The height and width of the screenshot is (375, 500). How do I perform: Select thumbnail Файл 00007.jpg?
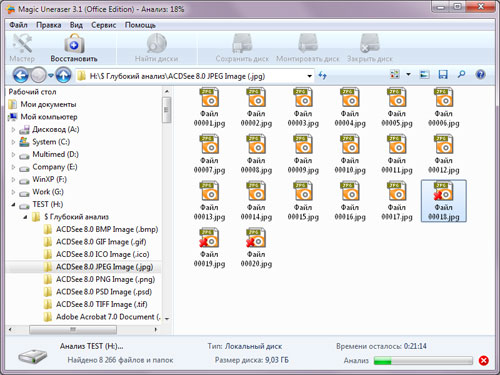[209, 154]
